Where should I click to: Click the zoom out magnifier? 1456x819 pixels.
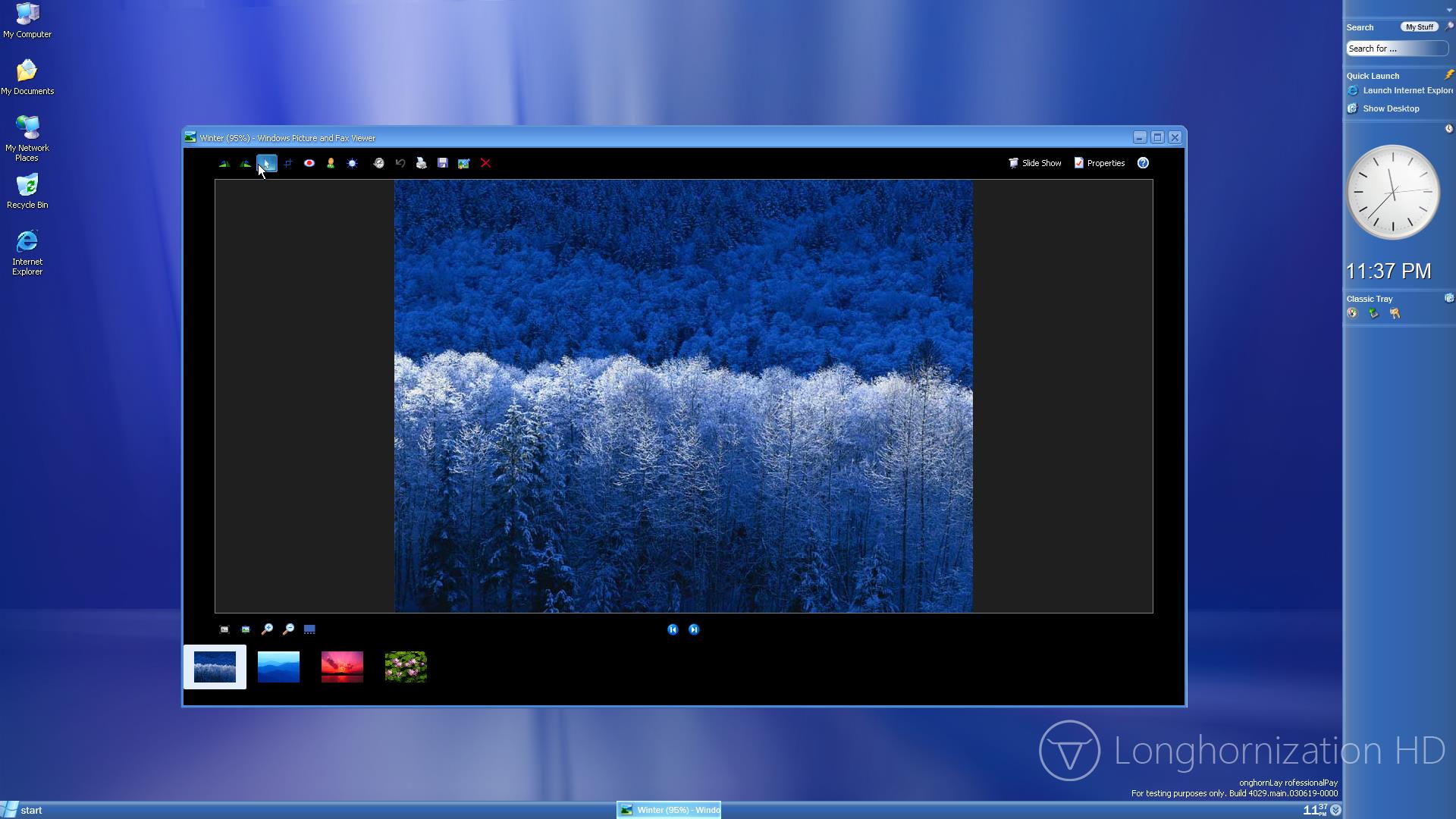click(288, 629)
